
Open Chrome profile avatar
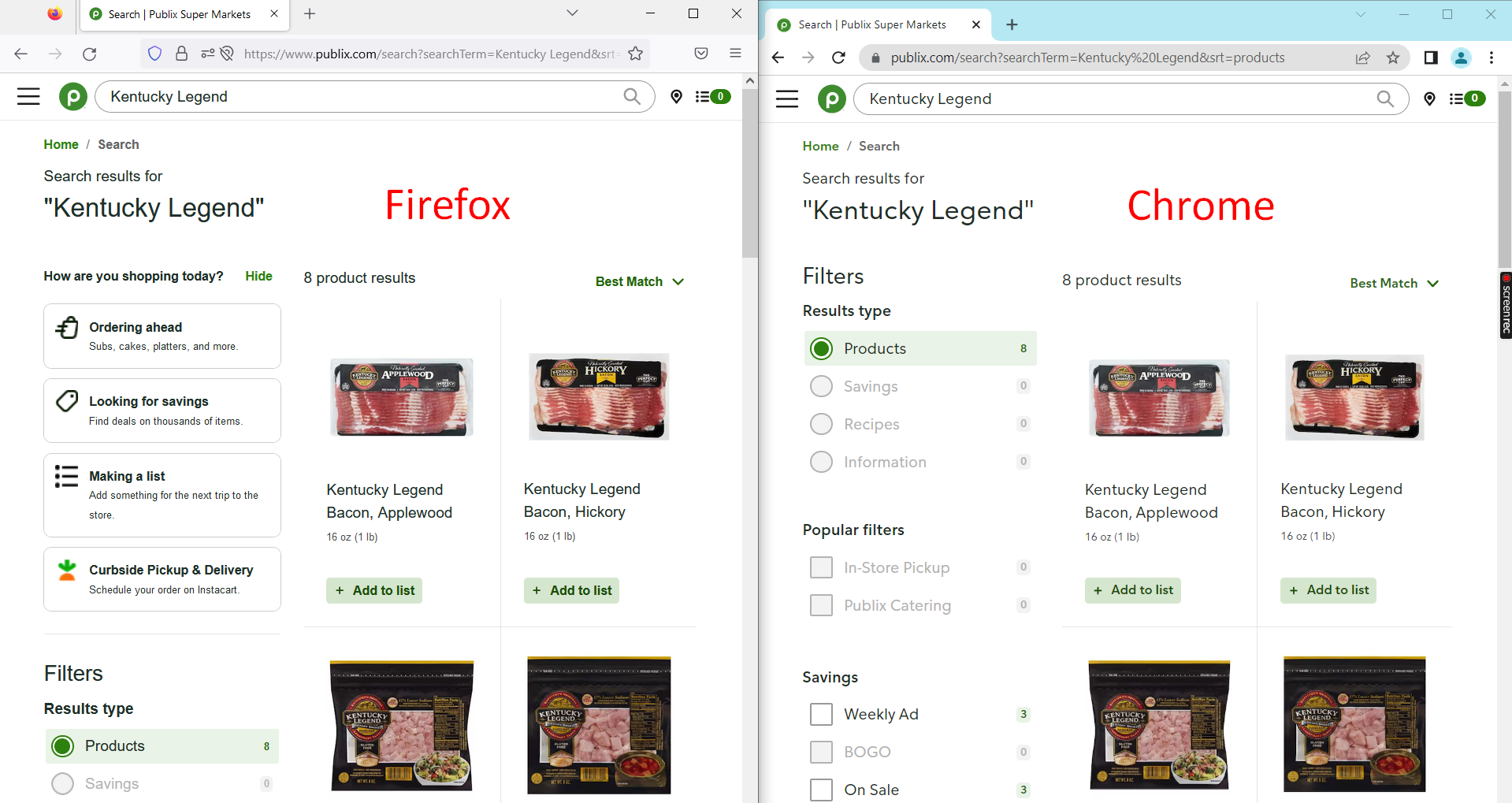point(1461,58)
